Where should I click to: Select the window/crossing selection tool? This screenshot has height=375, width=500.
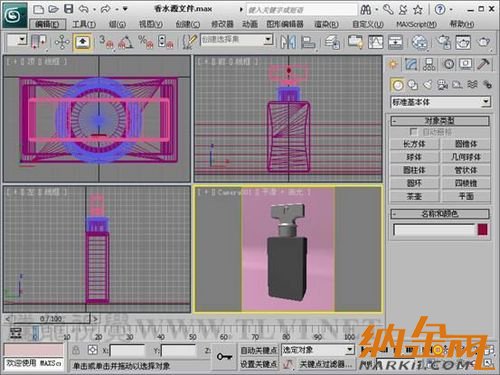click(x=38, y=42)
